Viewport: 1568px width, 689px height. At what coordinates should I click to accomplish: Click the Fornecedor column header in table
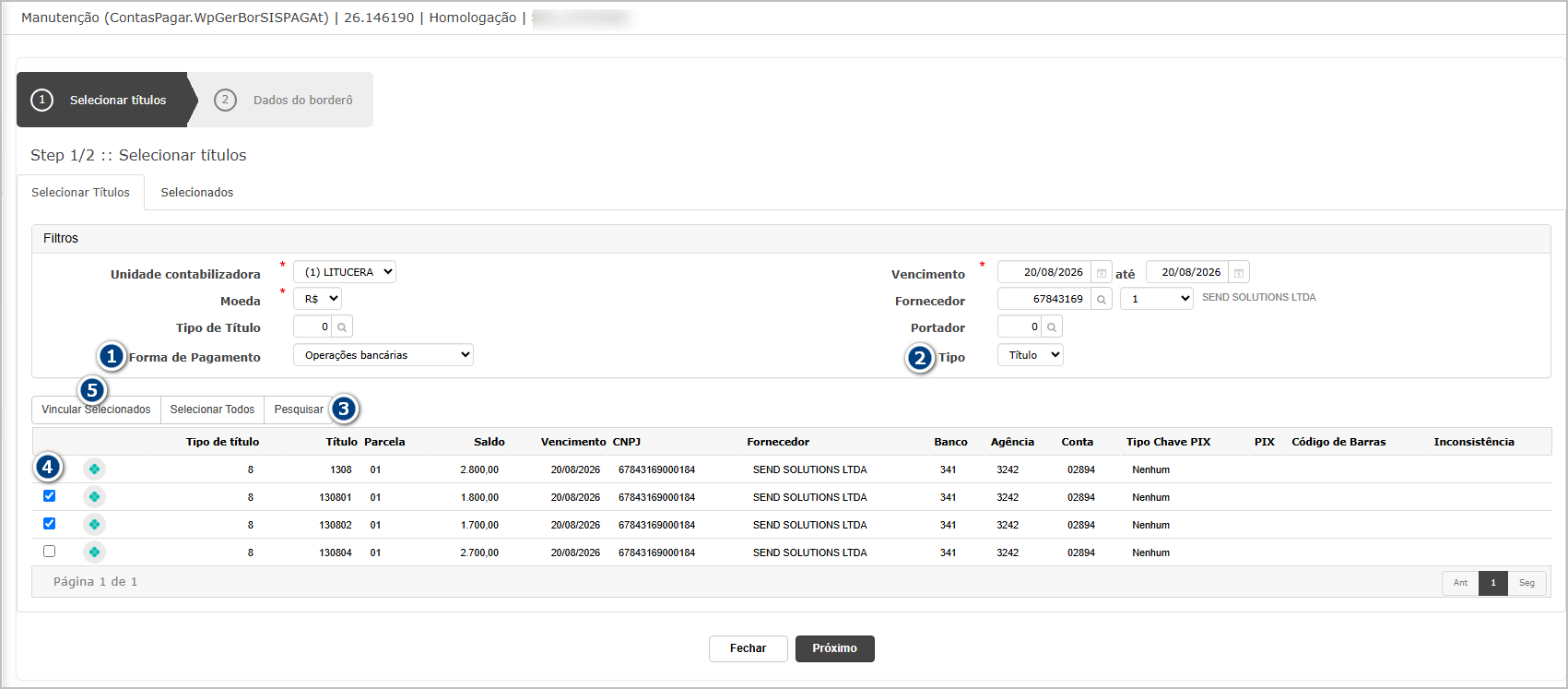pyautogui.click(x=778, y=442)
